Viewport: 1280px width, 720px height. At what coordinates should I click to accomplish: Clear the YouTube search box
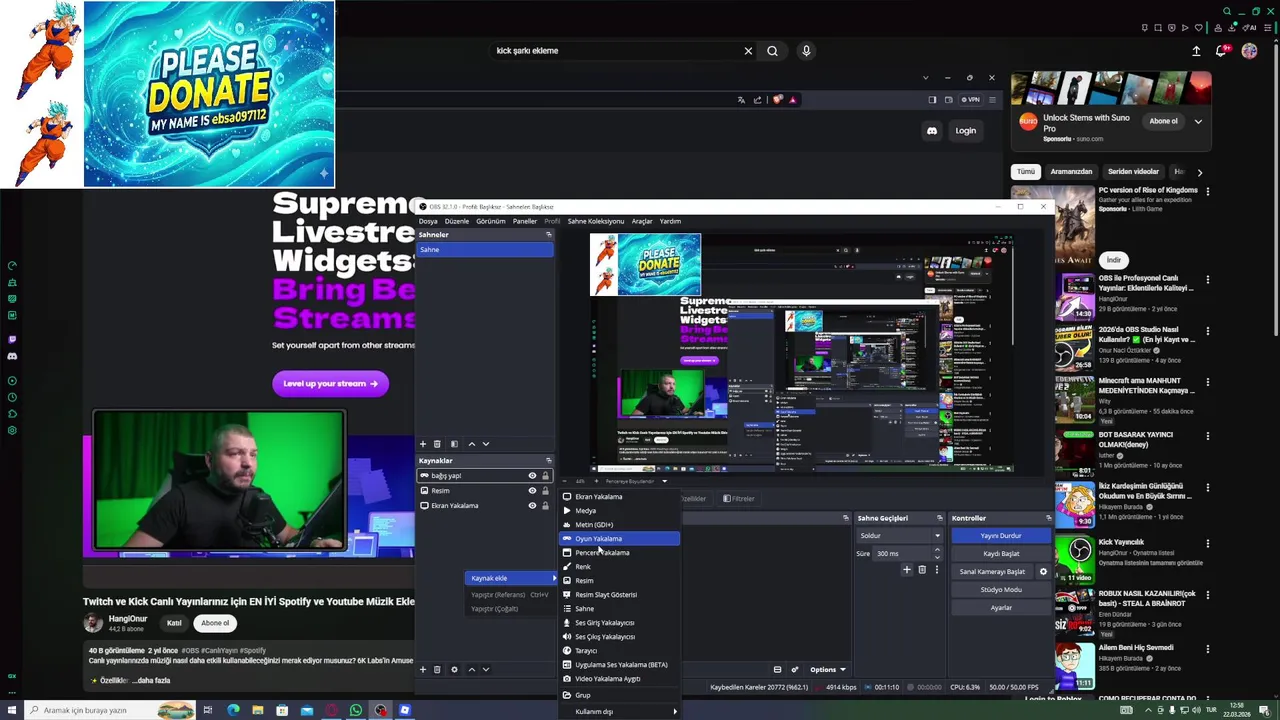click(748, 51)
